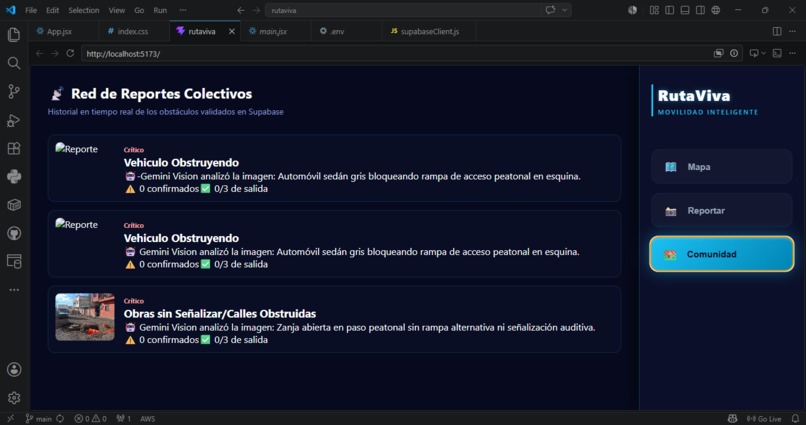Go back using title bar navigation arrow
Viewport: 806px width, 425px height.
[x=241, y=10]
